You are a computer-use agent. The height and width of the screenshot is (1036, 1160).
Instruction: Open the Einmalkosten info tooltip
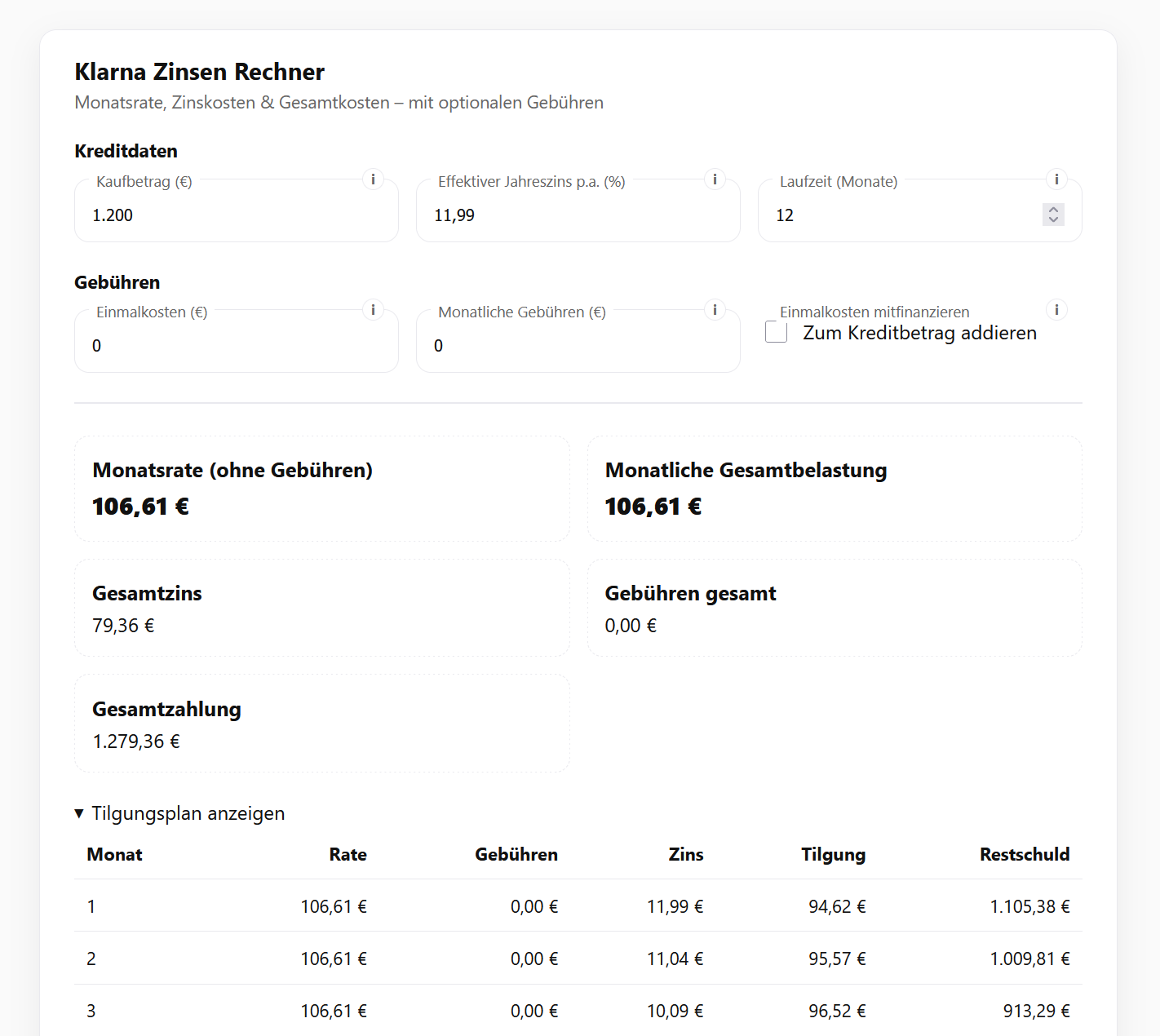click(x=374, y=309)
